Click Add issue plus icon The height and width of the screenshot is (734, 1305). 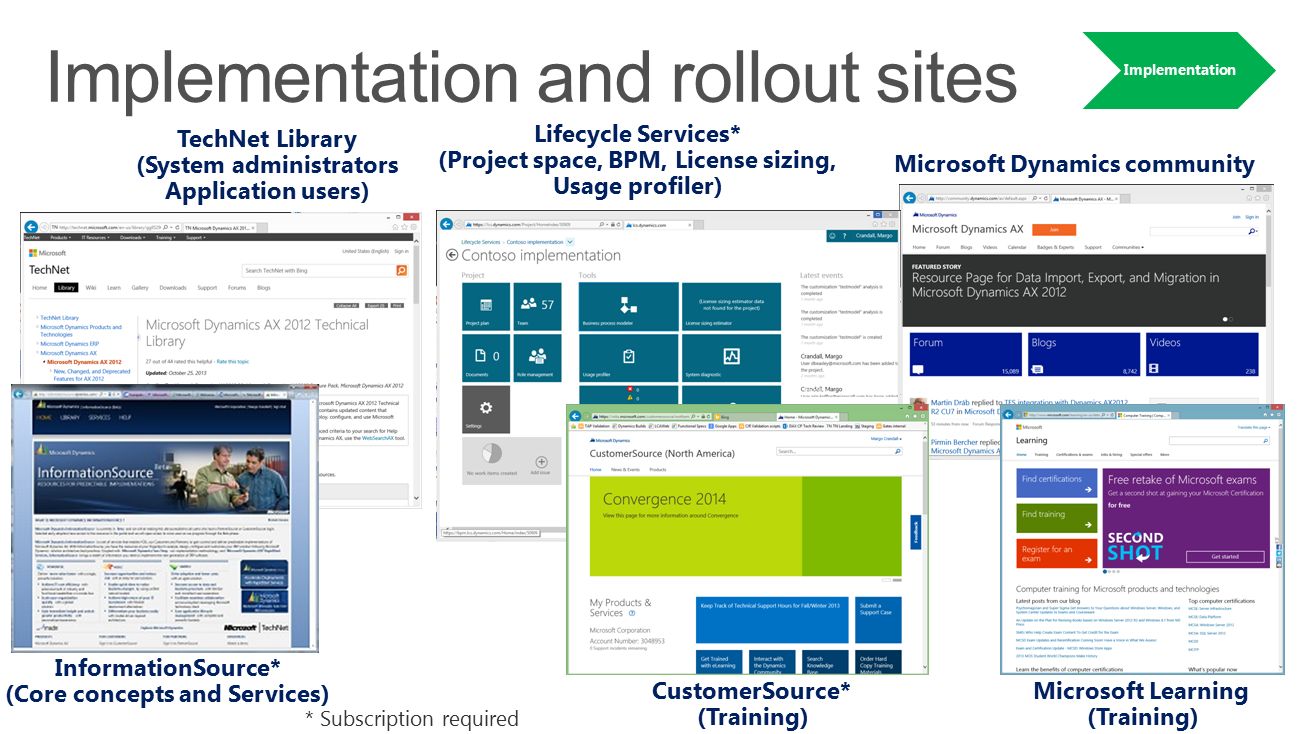point(542,462)
